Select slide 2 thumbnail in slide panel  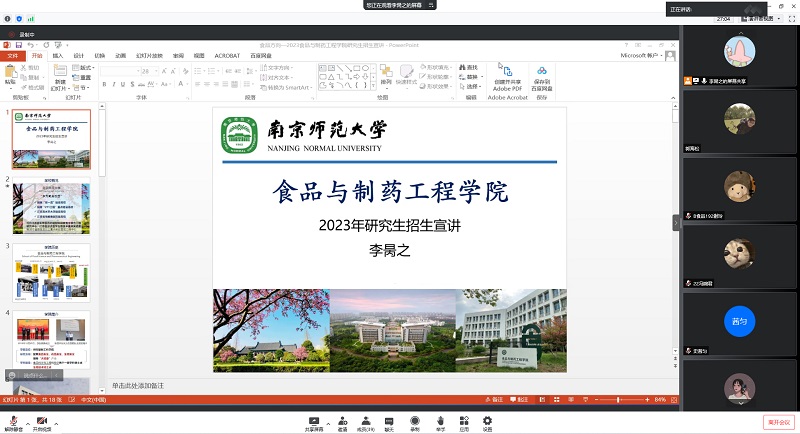click(x=50, y=207)
